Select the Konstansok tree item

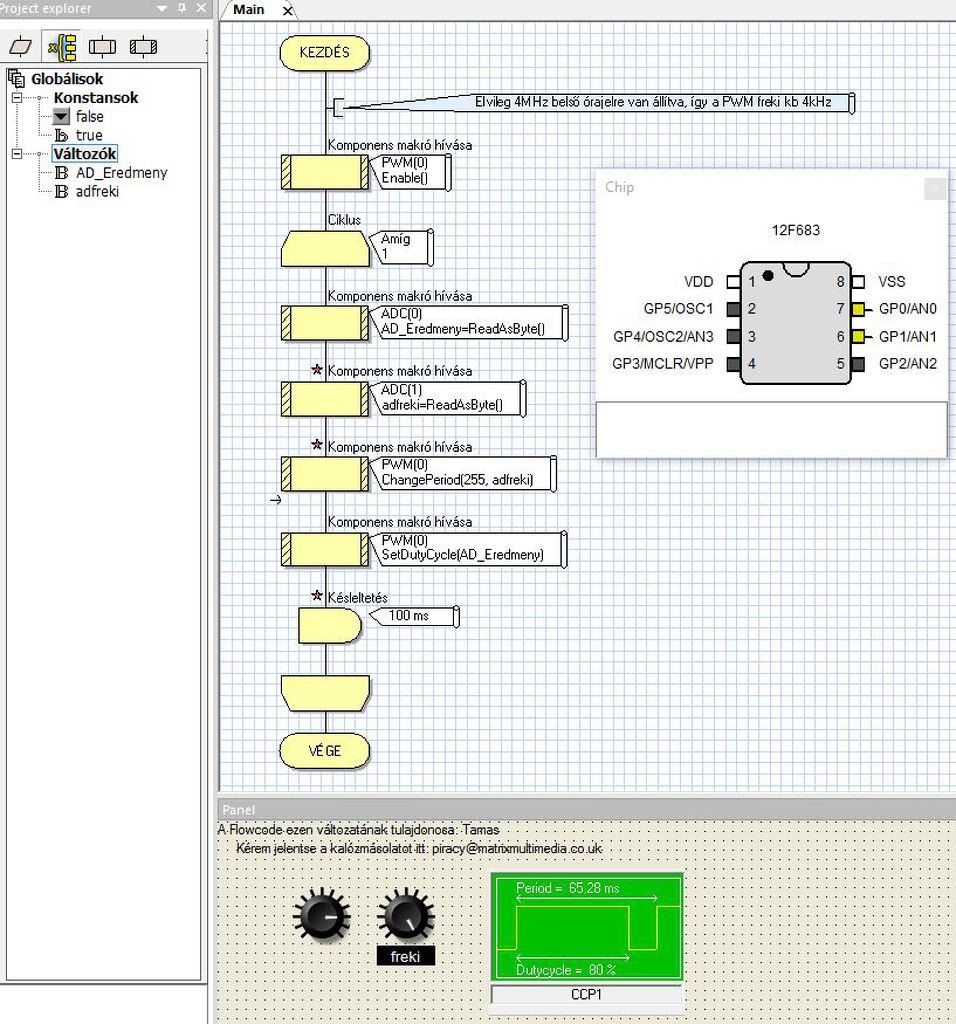[x=96, y=98]
